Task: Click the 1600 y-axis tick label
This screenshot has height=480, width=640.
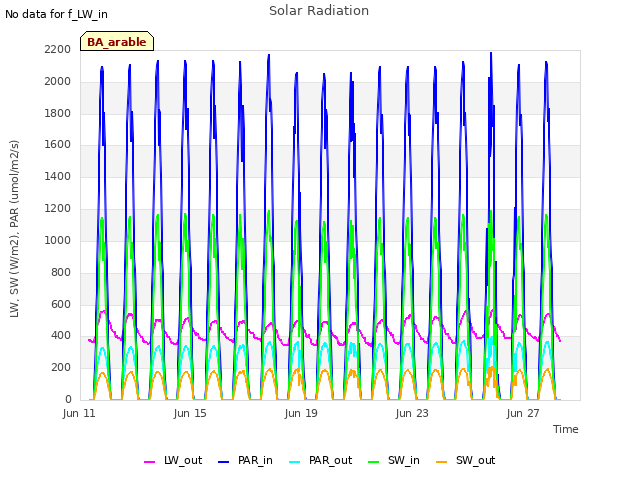Action: 58,144
